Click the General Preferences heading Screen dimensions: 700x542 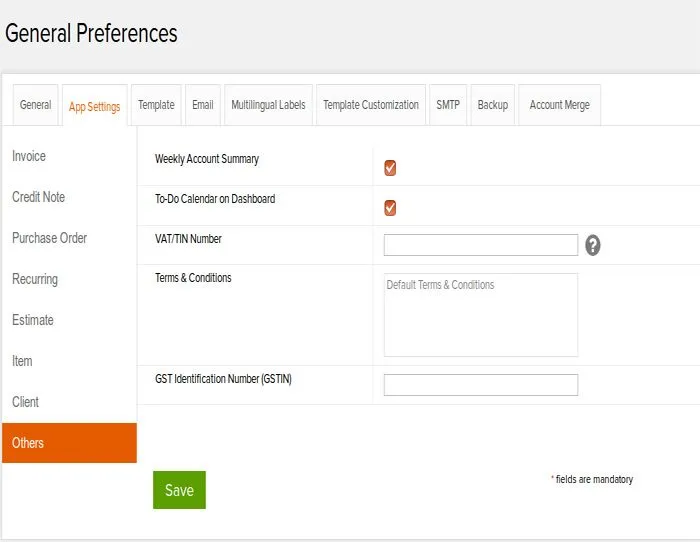click(x=91, y=33)
